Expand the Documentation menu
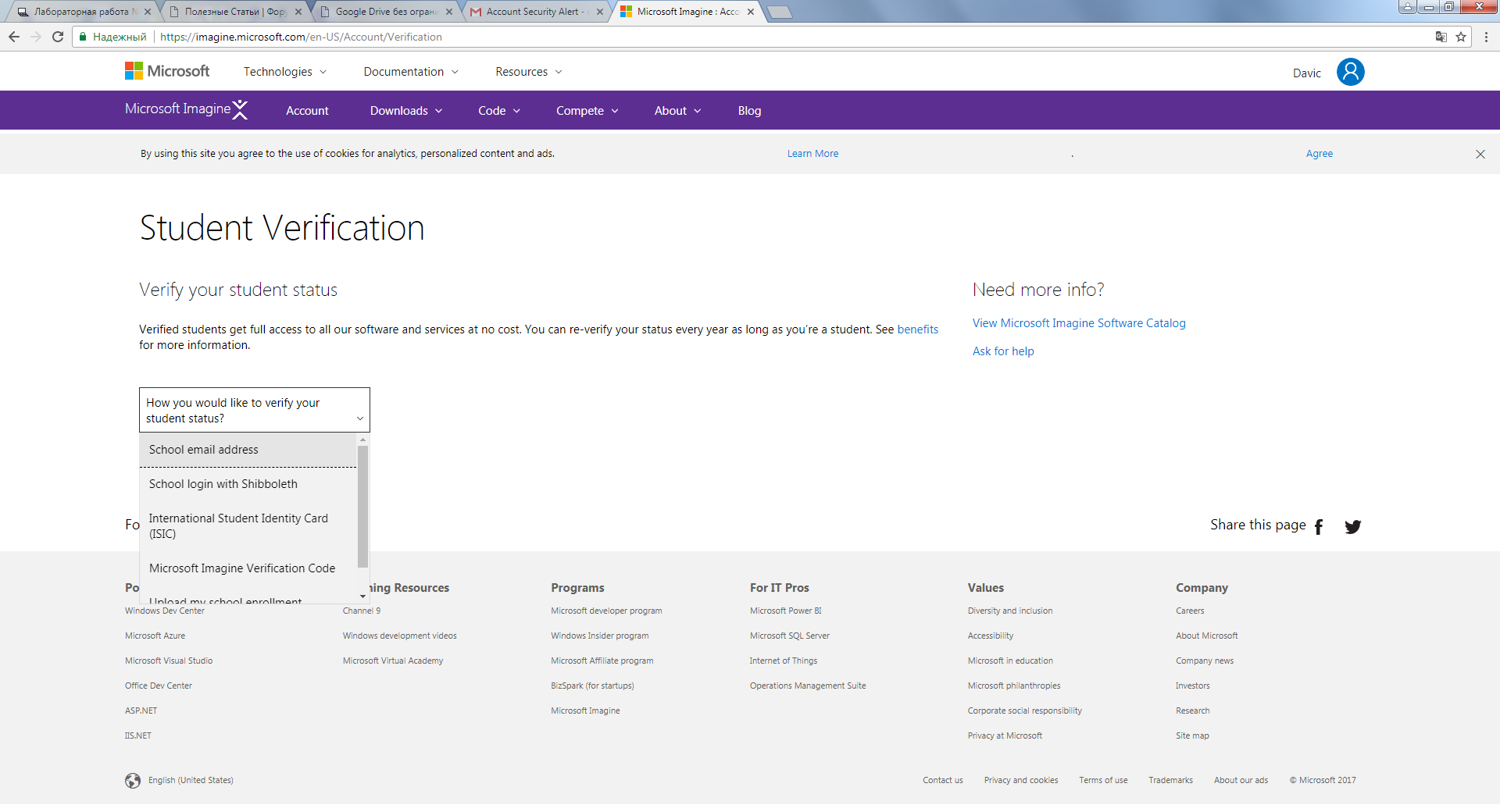This screenshot has height=812, width=1500. point(411,72)
